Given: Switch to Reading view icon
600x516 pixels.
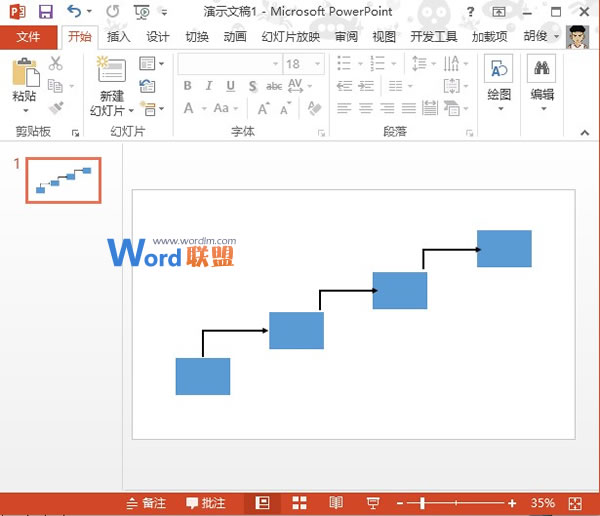Looking at the screenshot, I should [336, 503].
